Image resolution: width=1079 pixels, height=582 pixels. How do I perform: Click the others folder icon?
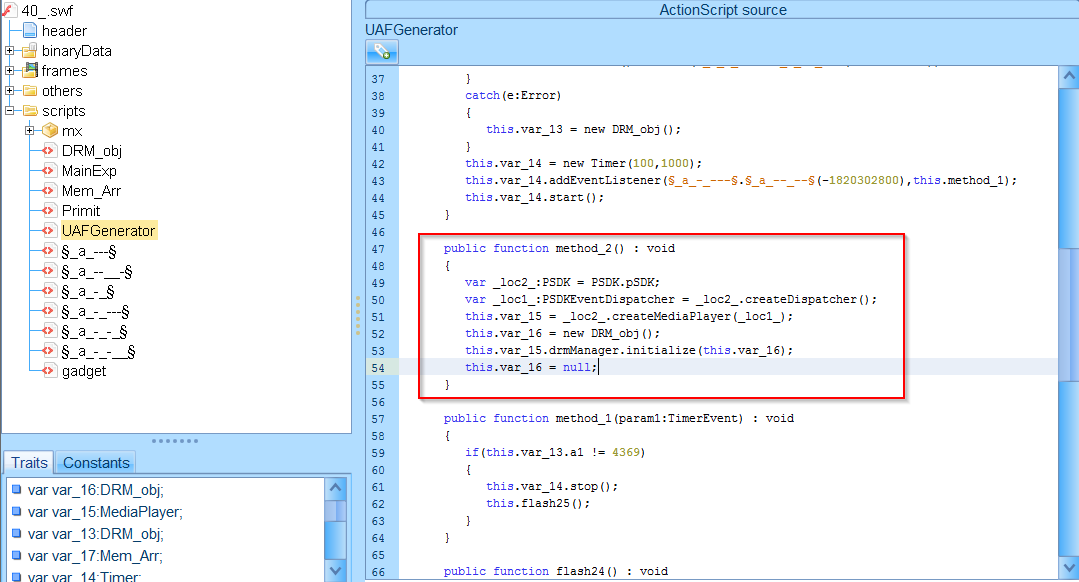point(30,91)
